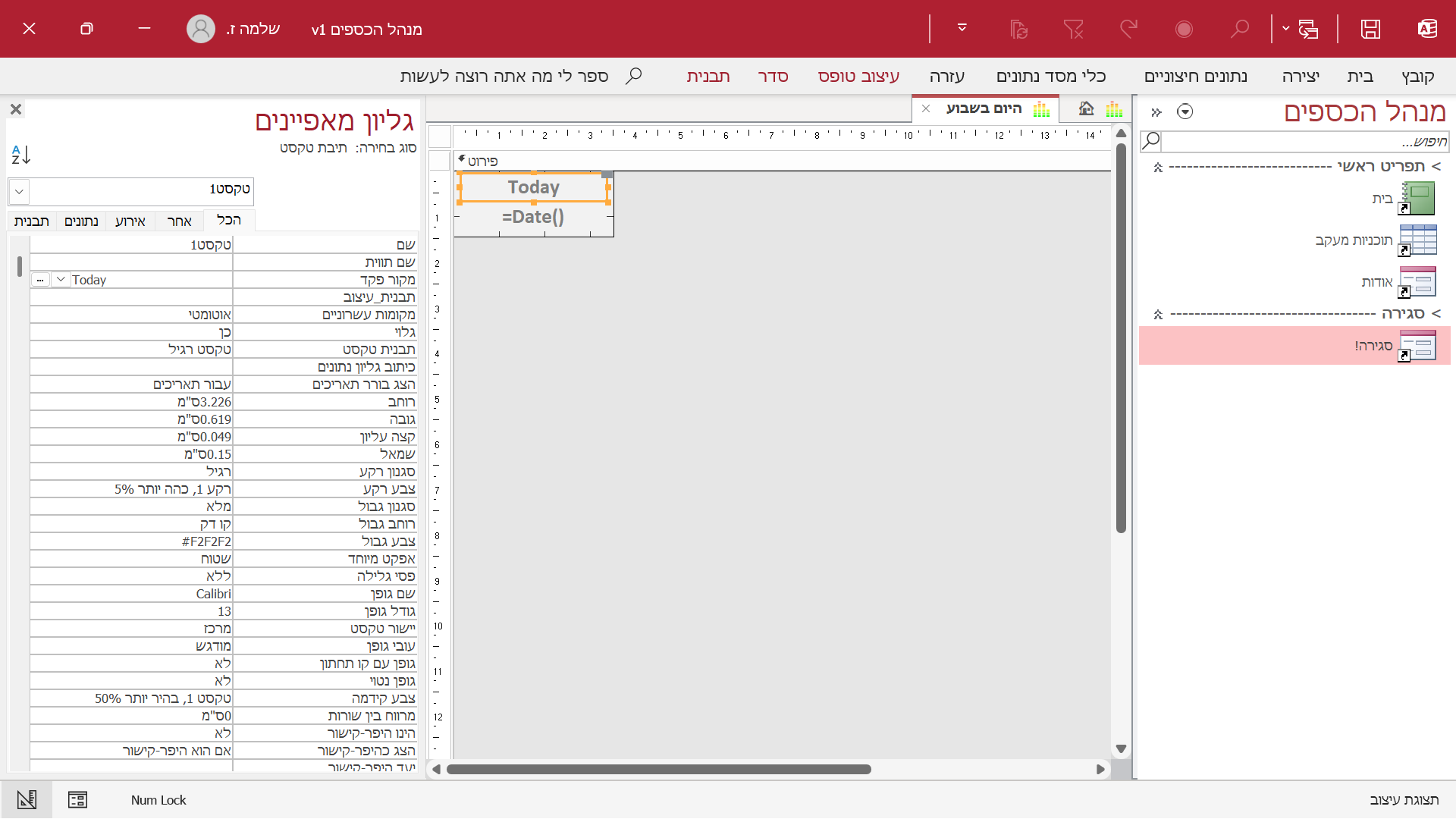The height and width of the screenshot is (819, 1456).
Task: Click the magnifier search icon in the title bar
Action: coord(1239,29)
